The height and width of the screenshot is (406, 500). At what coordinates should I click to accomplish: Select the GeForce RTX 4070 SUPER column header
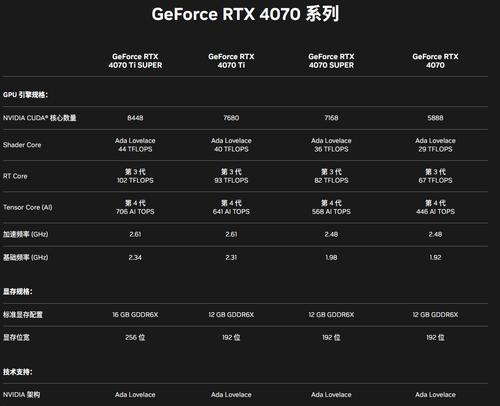(331, 61)
